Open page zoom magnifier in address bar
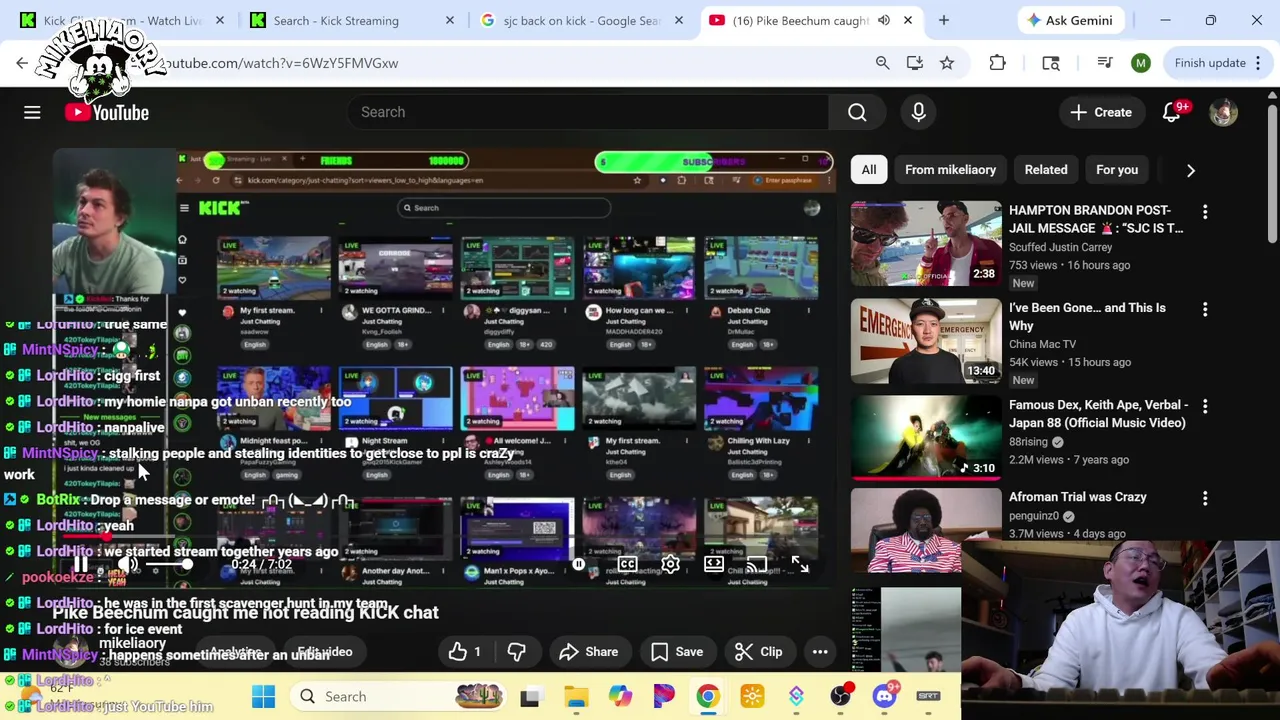1280x720 pixels. [x=882, y=63]
